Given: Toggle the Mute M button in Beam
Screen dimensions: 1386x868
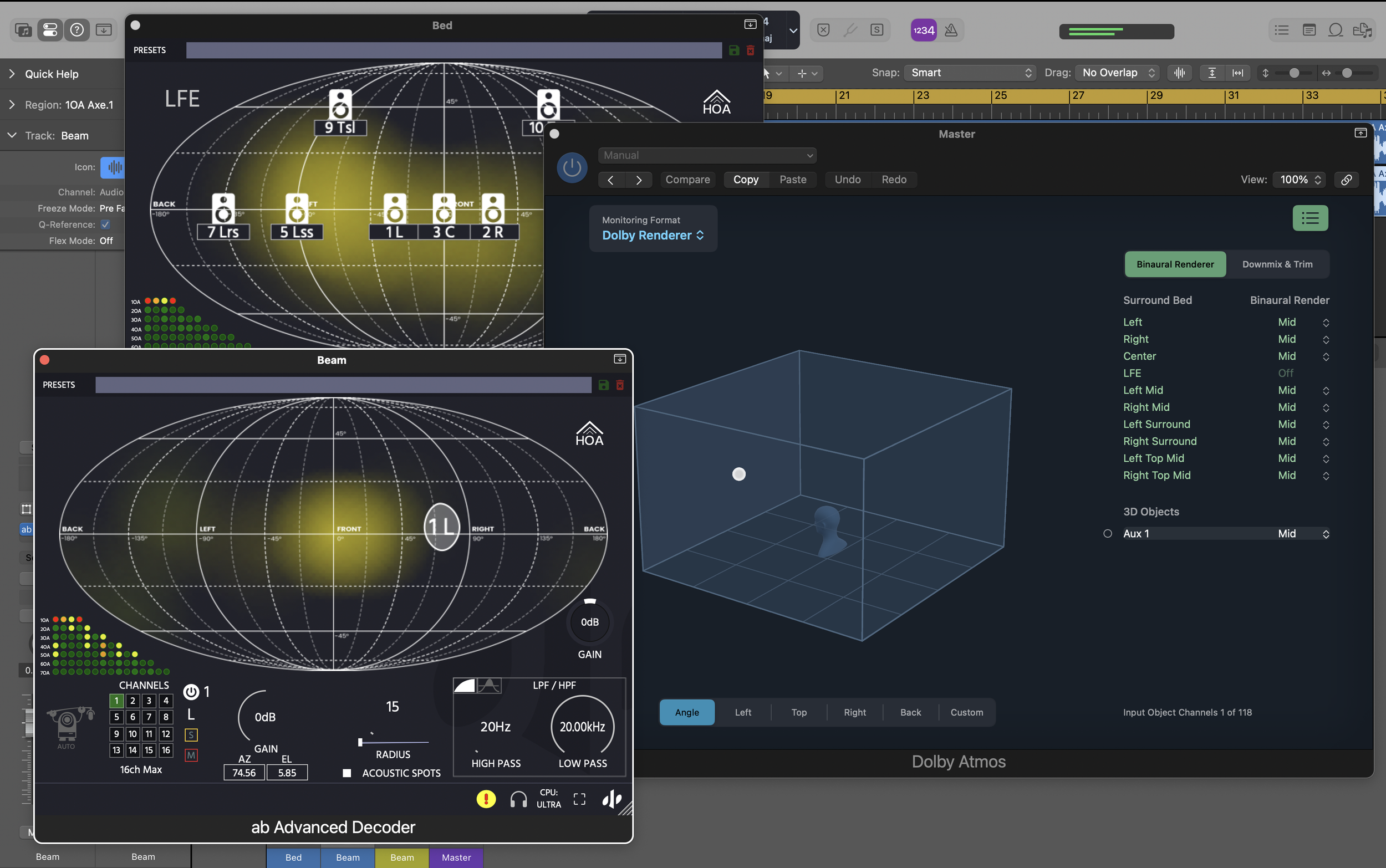Looking at the screenshot, I should tap(191, 755).
